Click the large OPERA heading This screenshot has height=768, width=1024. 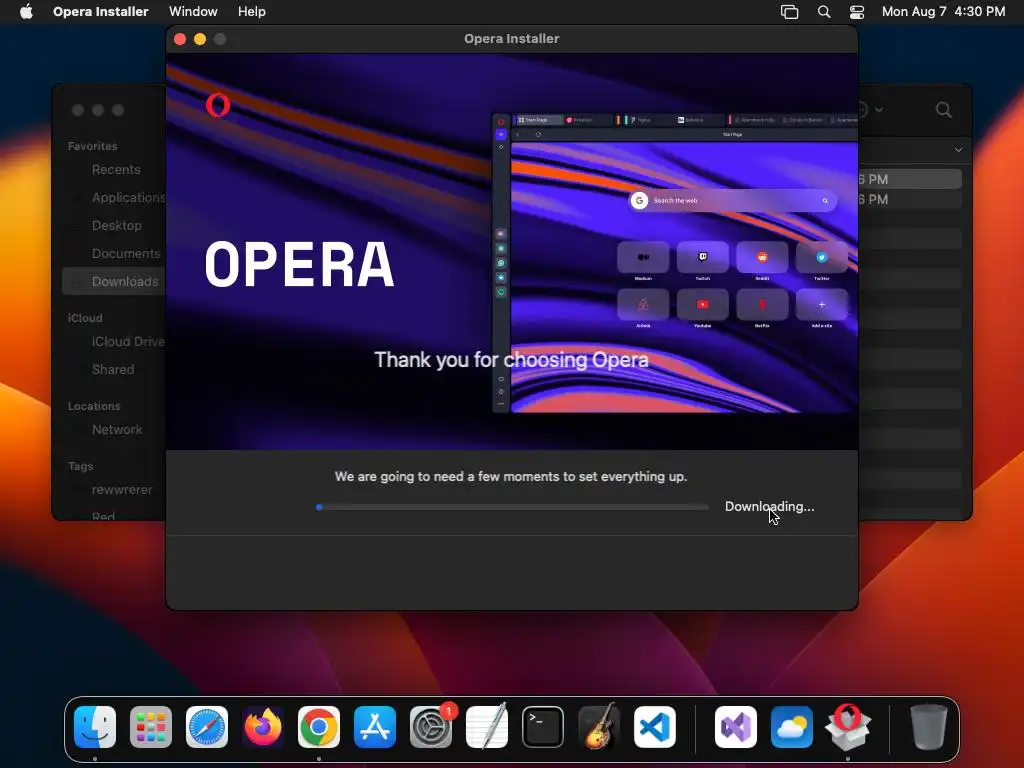pyautogui.click(x=299, y=264)
